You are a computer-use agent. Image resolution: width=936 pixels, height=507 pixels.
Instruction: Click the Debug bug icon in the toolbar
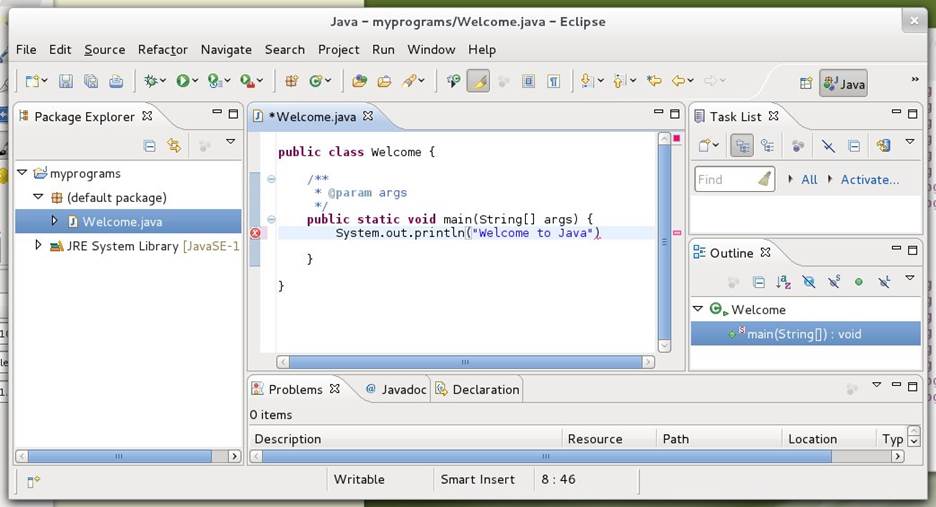150,81
